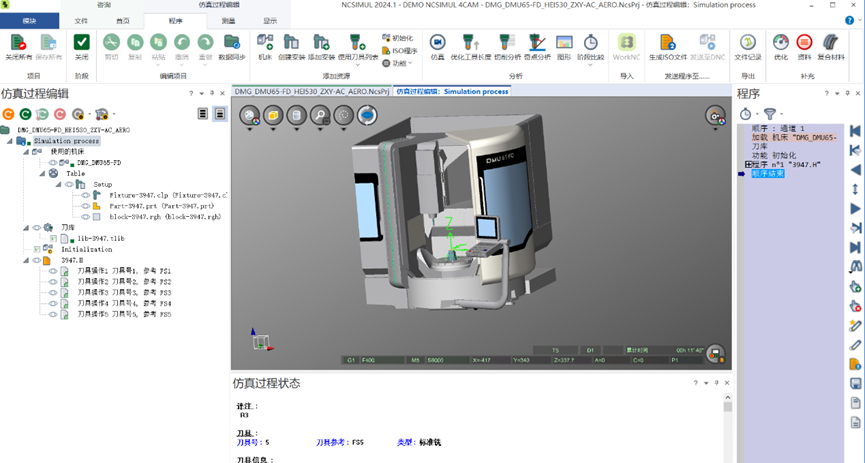
Task: Click the 优化 optimization gauge icon
Action: [781, 42]
